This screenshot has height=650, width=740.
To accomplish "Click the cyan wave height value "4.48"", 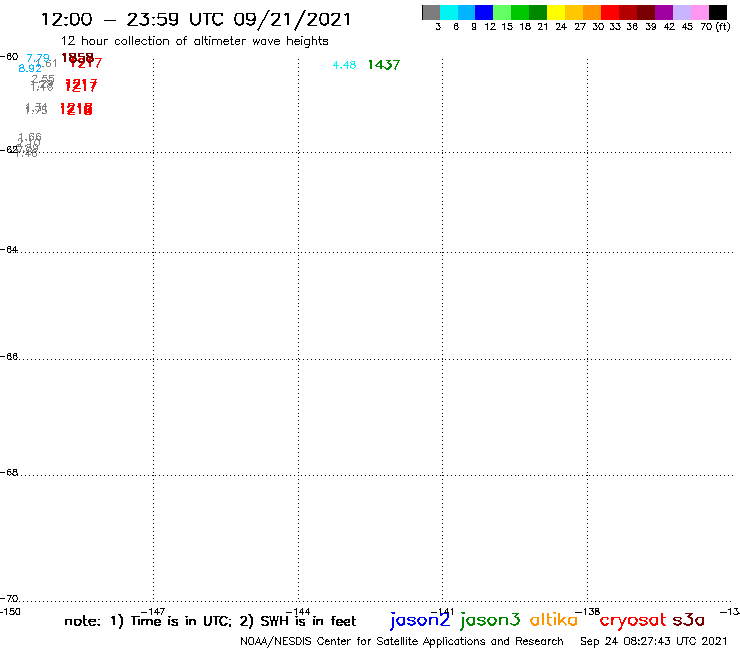I will pos(344,65).
